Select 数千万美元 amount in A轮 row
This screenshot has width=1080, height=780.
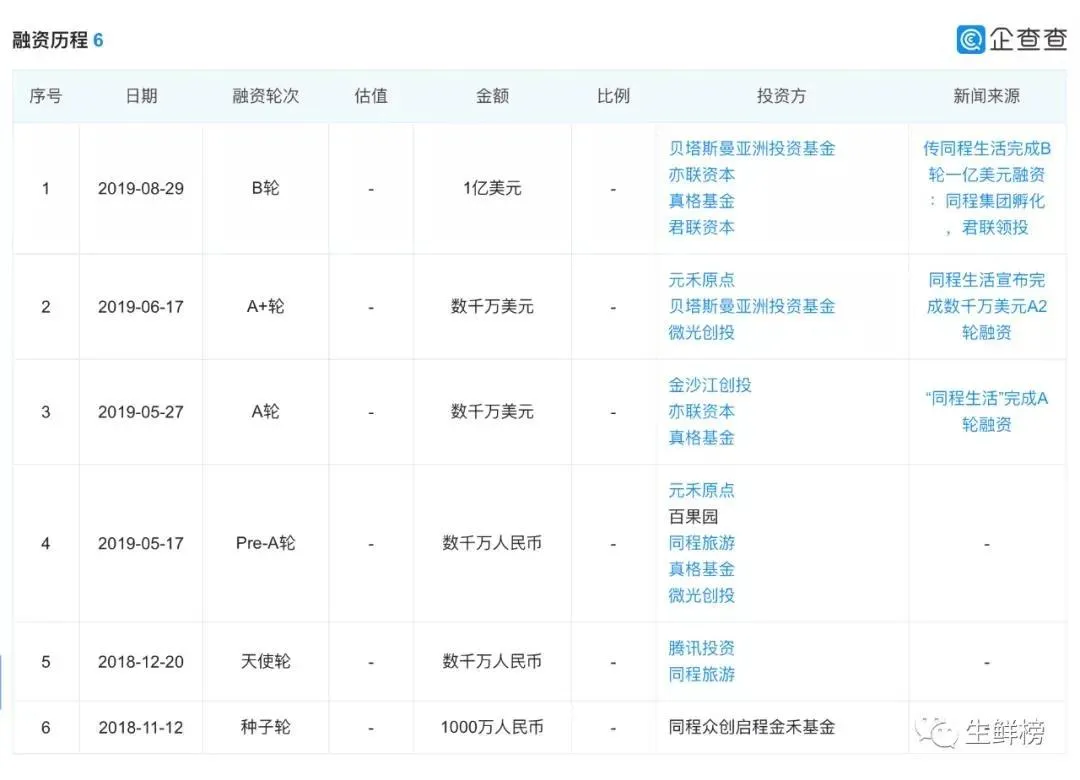(x=492, y=411)
